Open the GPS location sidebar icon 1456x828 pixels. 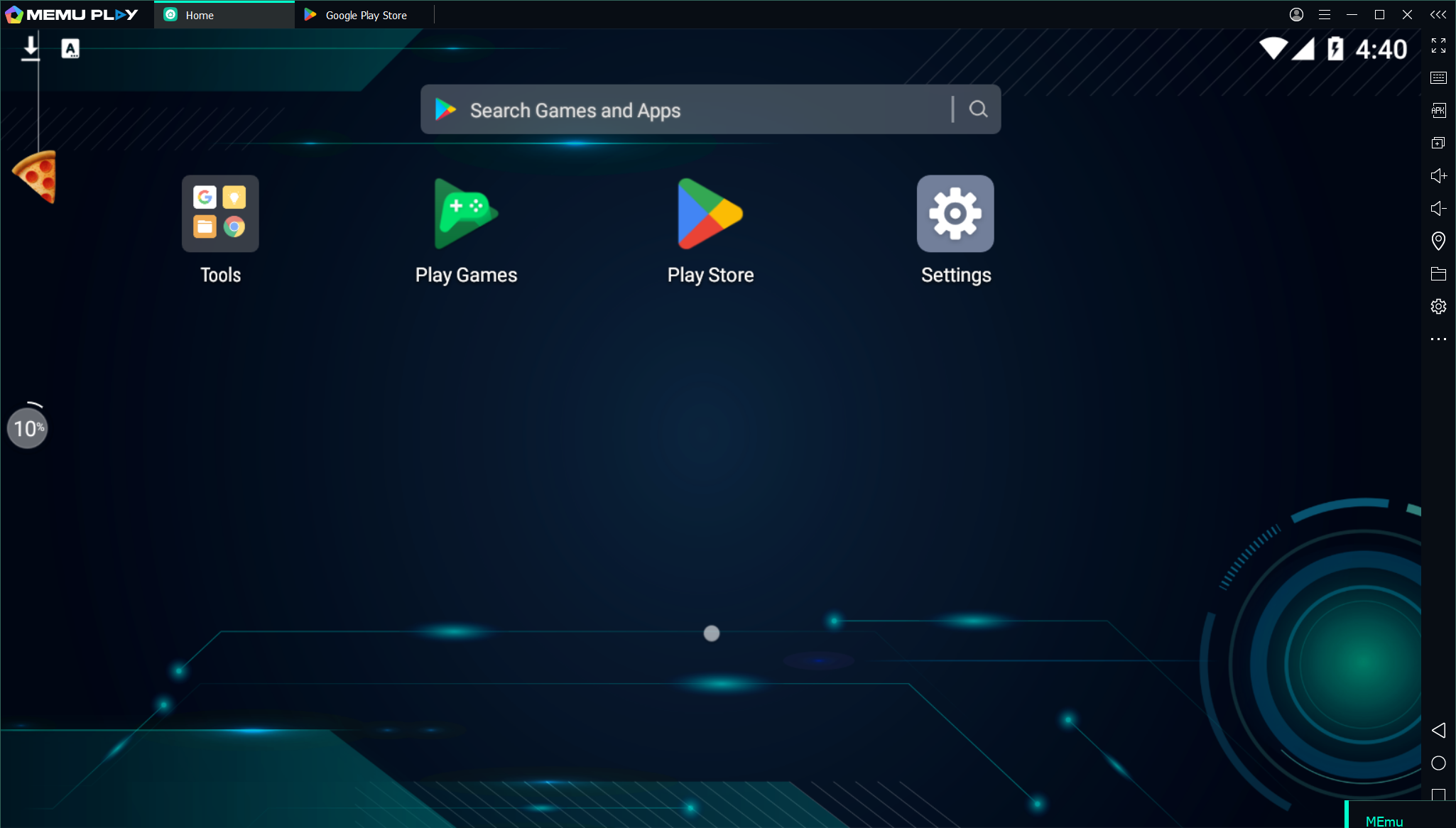point(1438,241)
